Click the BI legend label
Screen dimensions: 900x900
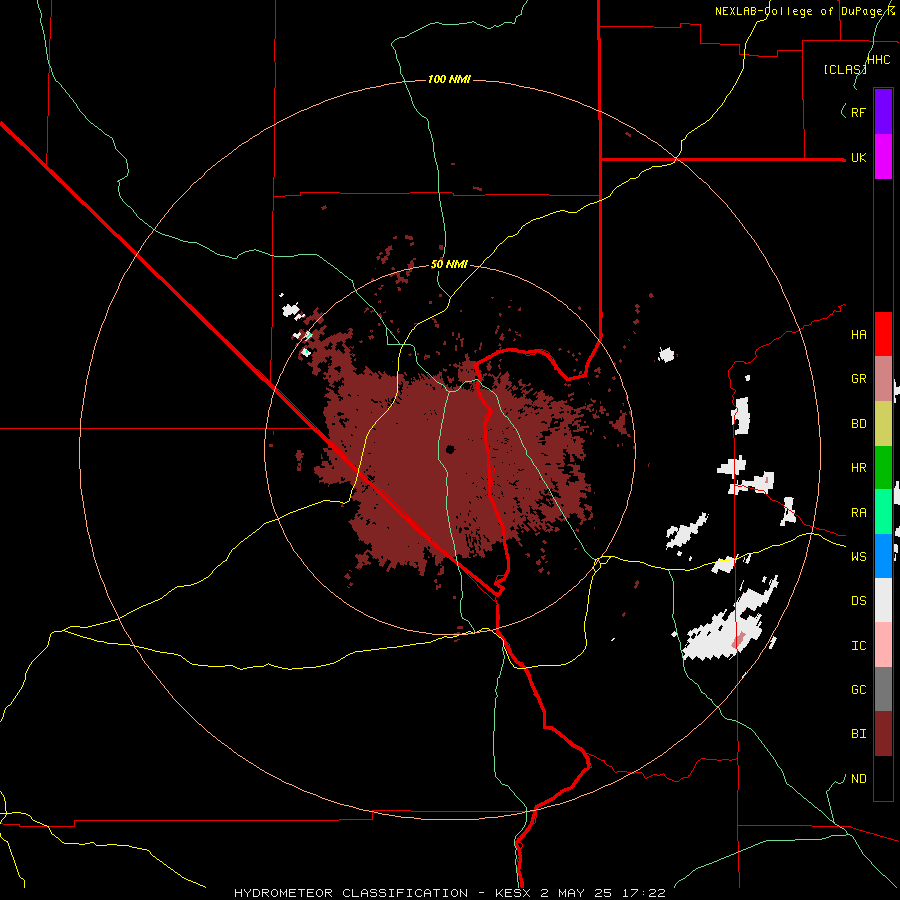(858, 734)
